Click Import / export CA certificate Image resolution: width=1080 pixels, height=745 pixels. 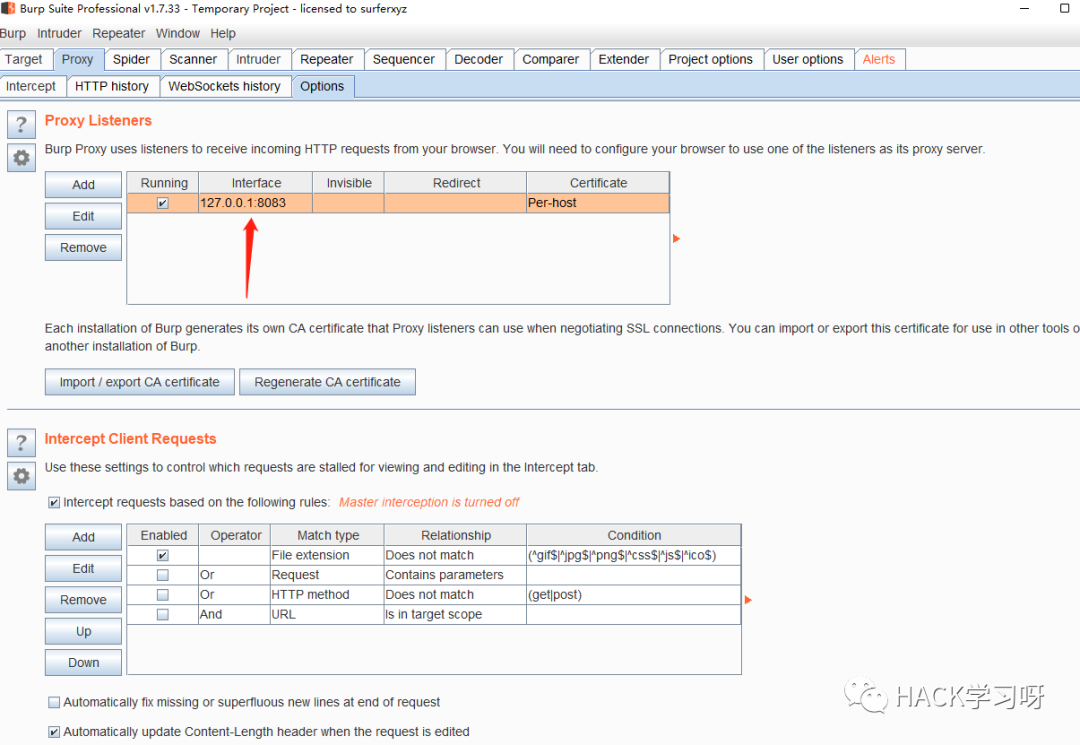140,382
